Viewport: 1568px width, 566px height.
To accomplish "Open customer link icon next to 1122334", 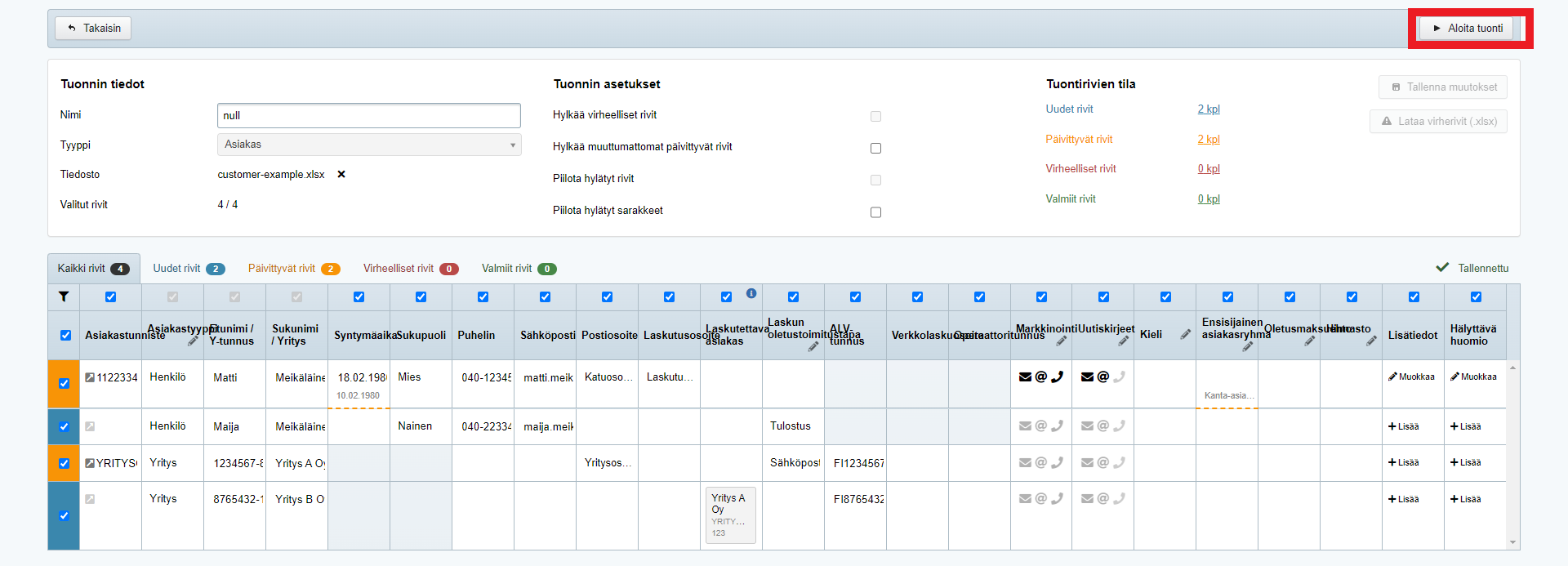I will [x=90, y=377].
